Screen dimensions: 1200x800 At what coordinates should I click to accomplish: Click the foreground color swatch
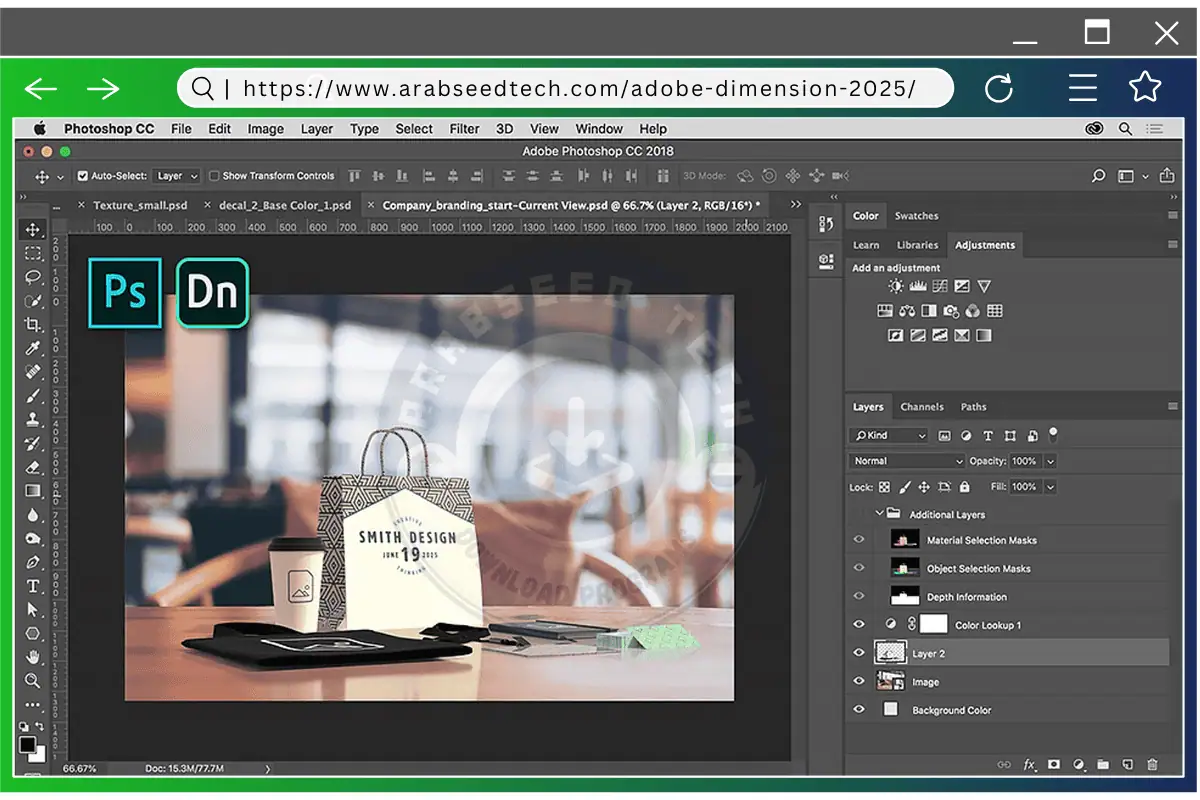27,745
